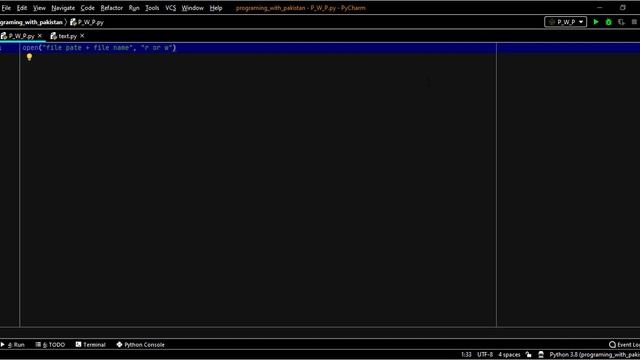Image resolution: width=640 pixels, height=360 pixels.
Task: Open the Window menu
Action: 193,8
